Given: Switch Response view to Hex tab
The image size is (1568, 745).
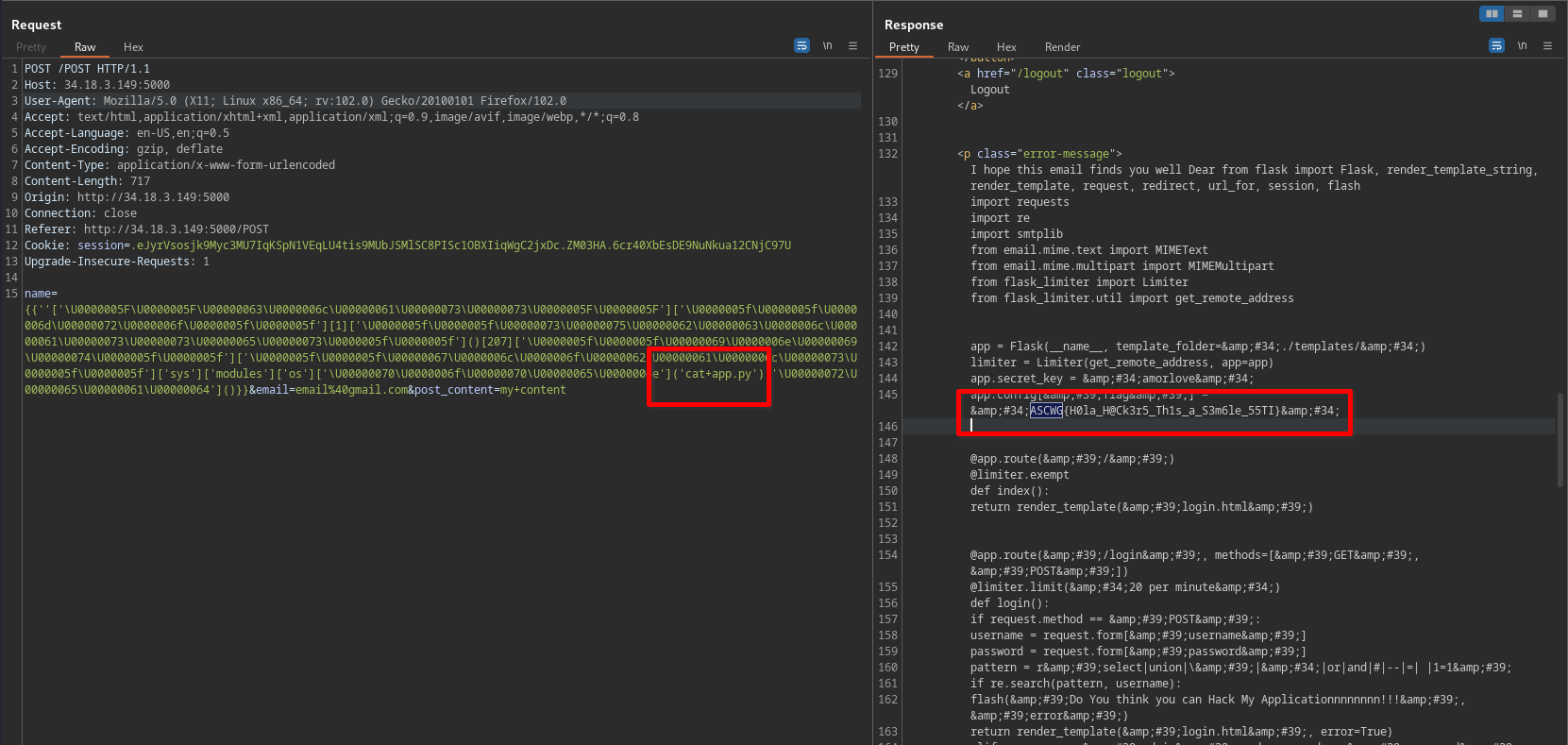Looking at the screenshot, I should 1006,47.
